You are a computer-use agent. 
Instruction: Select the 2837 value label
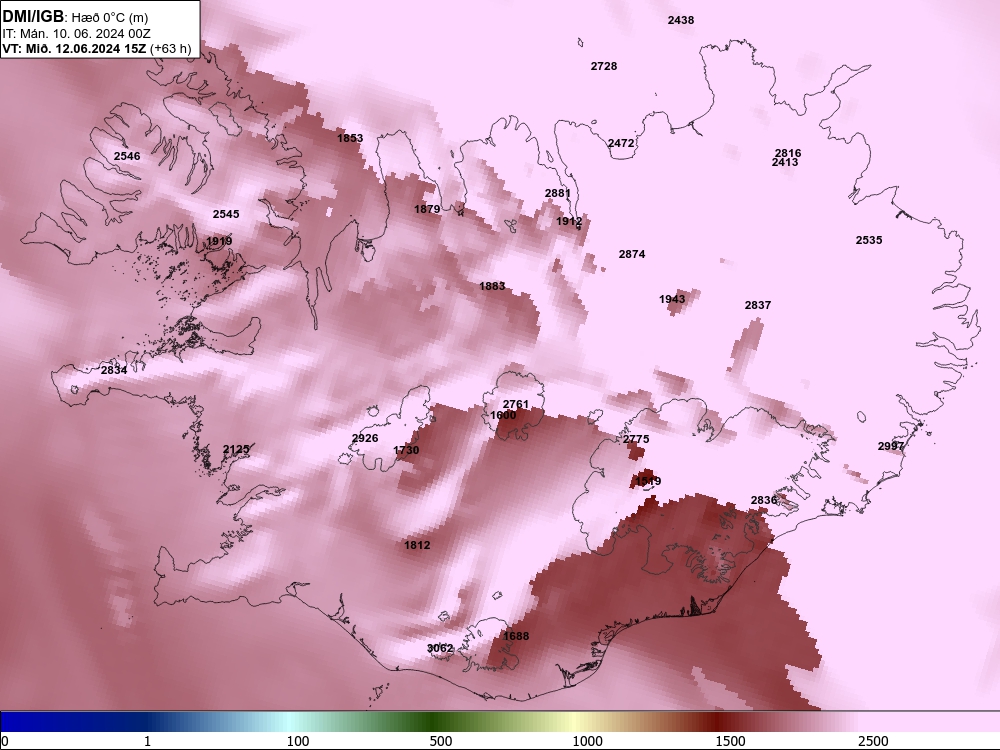(758, 305)
